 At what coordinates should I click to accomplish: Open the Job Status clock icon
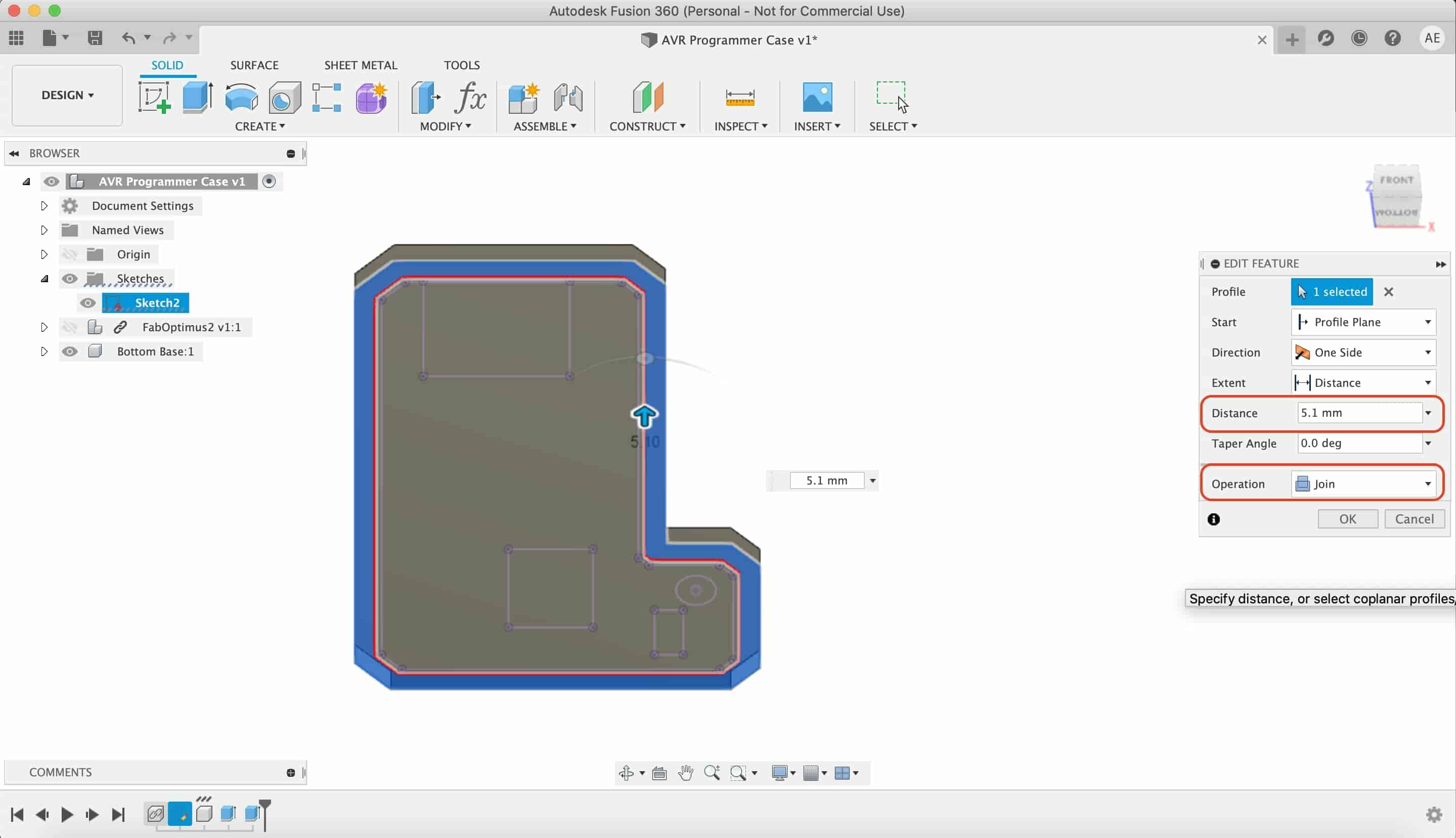[x=1359, y=38]
